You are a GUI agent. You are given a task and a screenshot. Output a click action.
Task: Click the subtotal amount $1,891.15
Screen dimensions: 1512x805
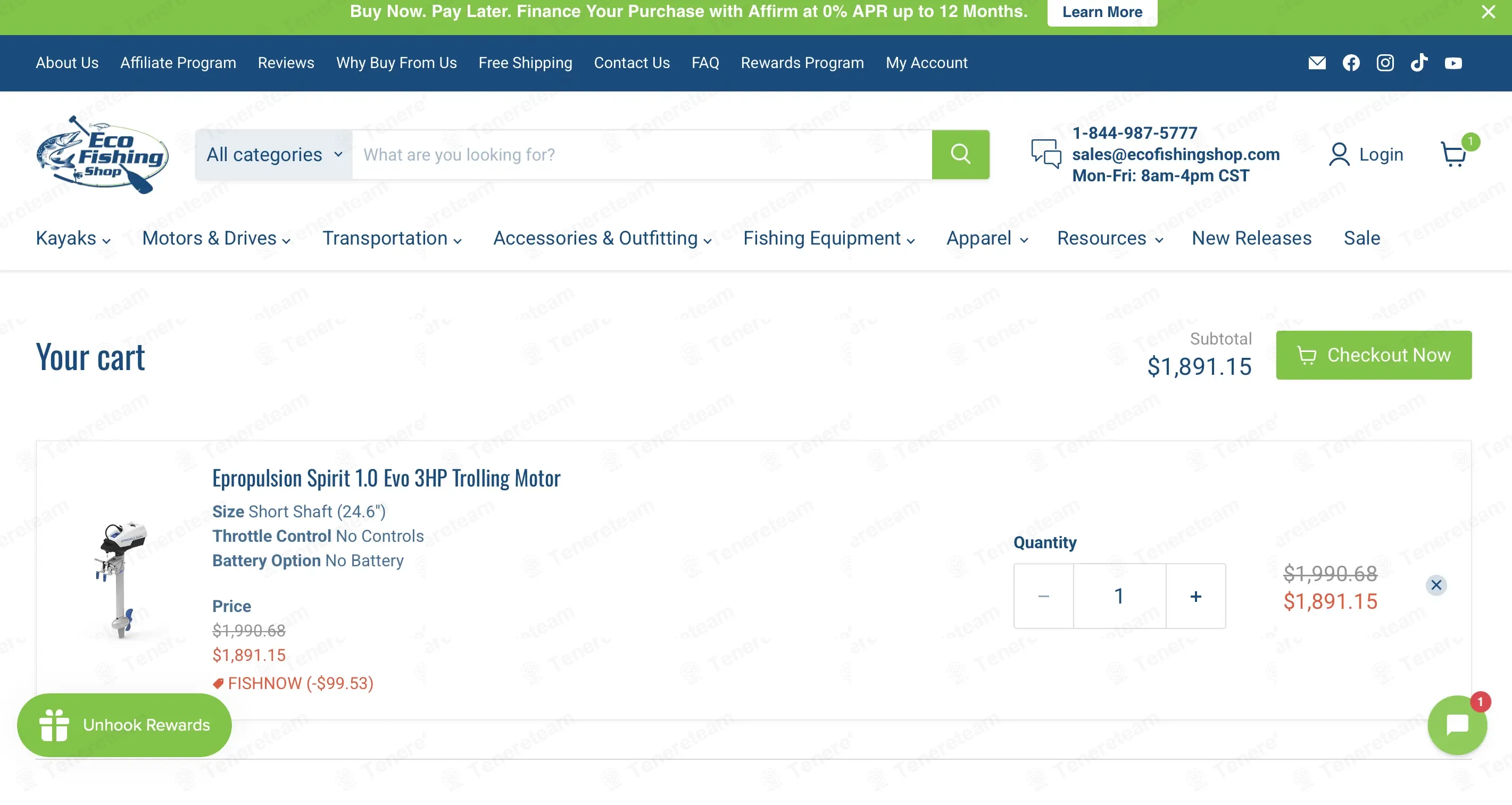[1199, 367]
